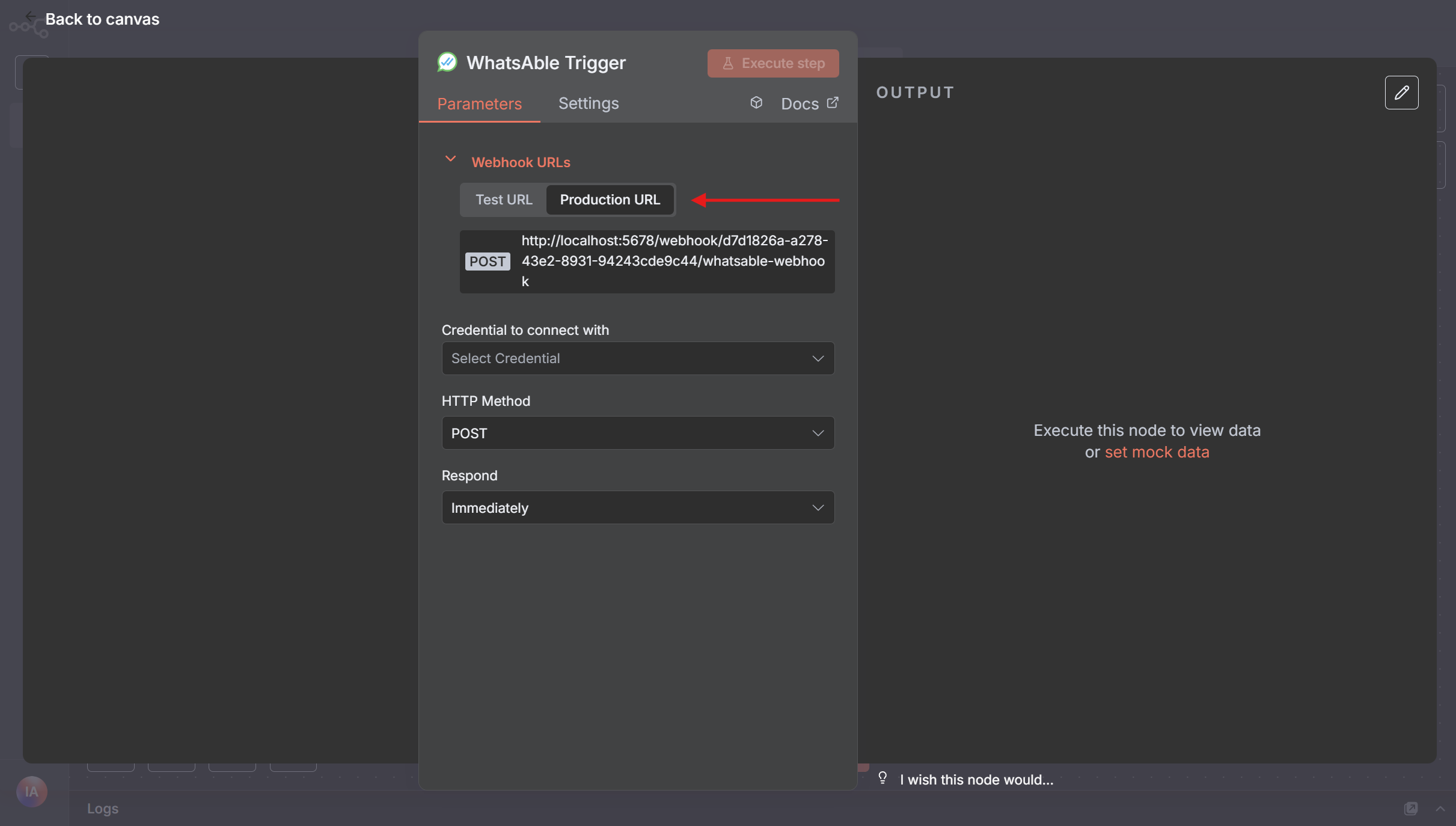Switch to the Parameters tab
This screenshot has height=826, width=1456.
coord(479,103)
